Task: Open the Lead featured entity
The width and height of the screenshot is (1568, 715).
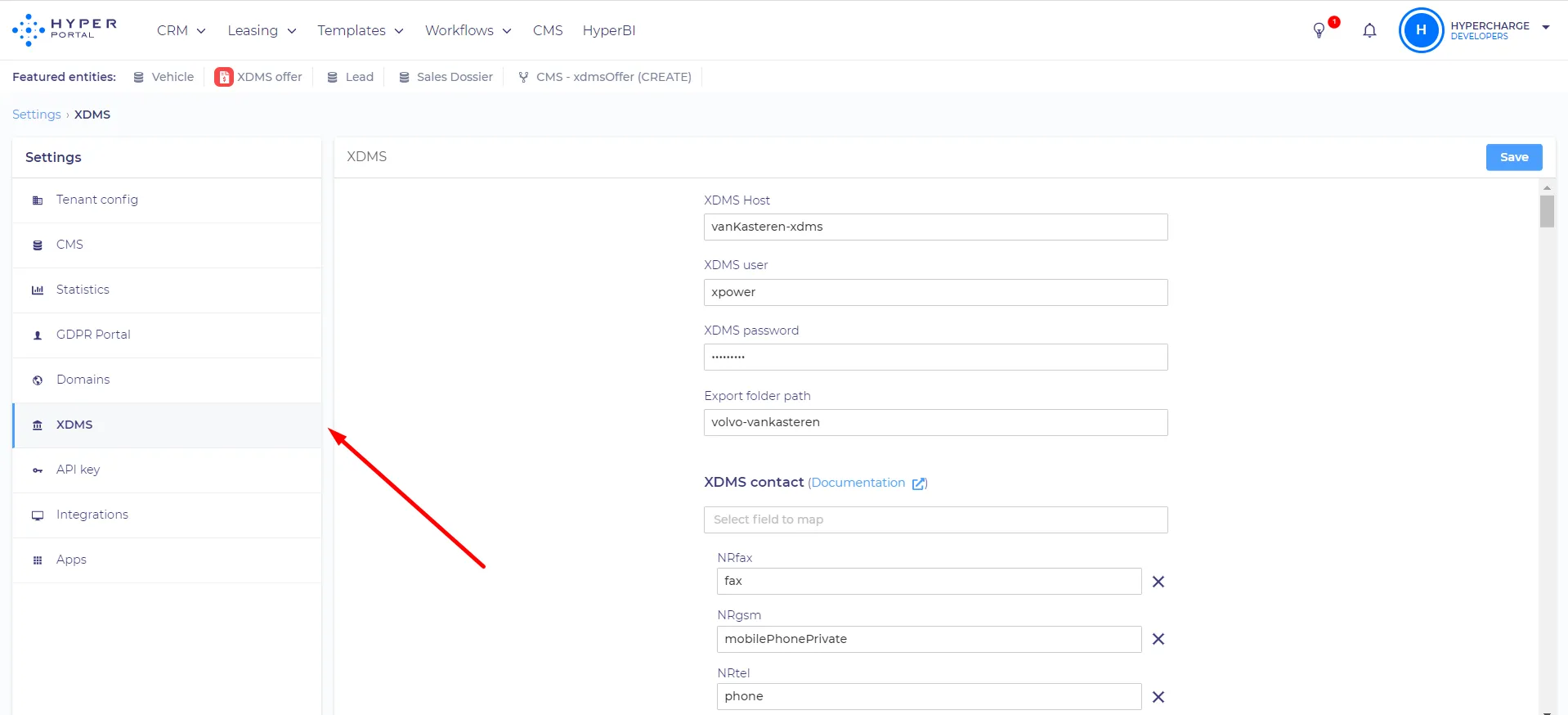Action: pyautogui.click(x=350, y=77)
